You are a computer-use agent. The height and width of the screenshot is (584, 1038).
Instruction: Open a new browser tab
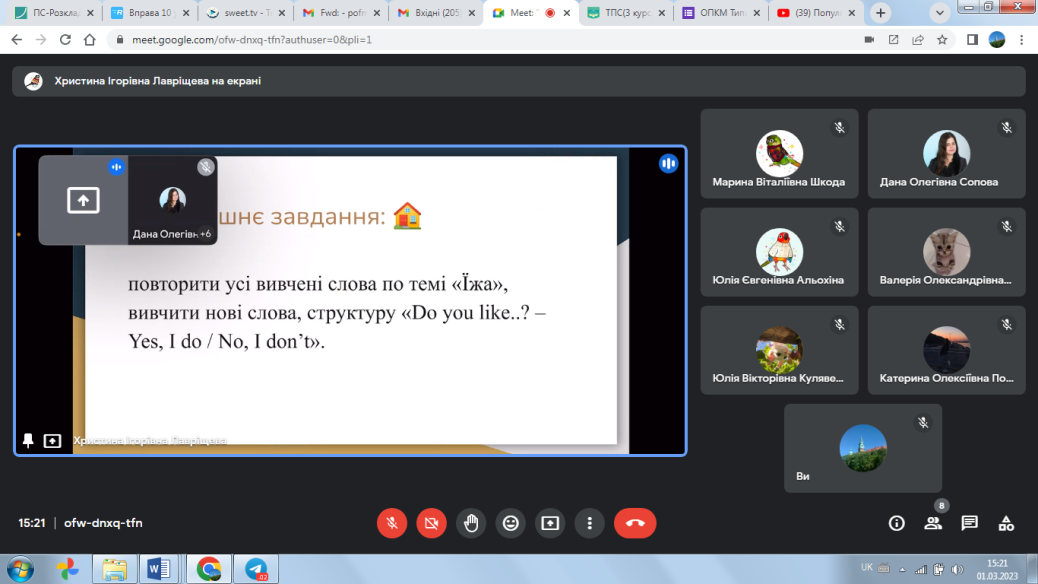[880, 13]
